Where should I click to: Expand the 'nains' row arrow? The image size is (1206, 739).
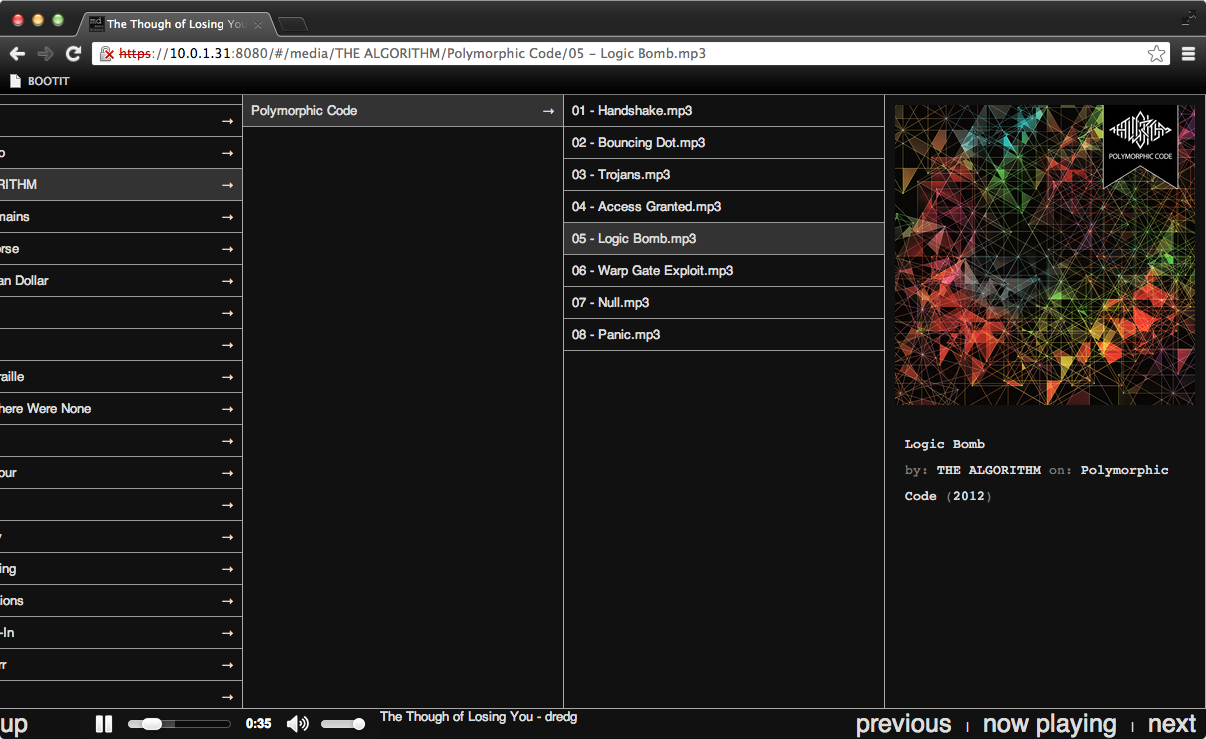pyautogui.click(x=228, y=217)
